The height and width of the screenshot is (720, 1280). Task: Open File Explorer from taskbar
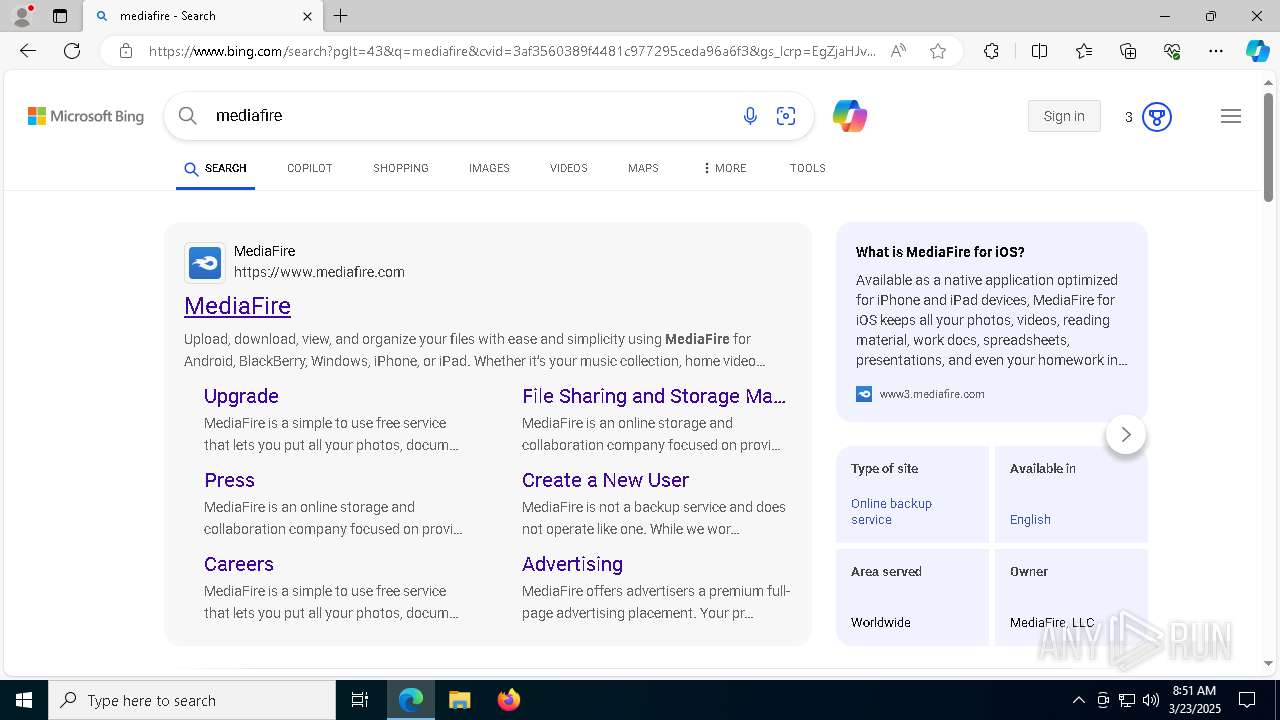pyautogui.click(x=459, y=700)
